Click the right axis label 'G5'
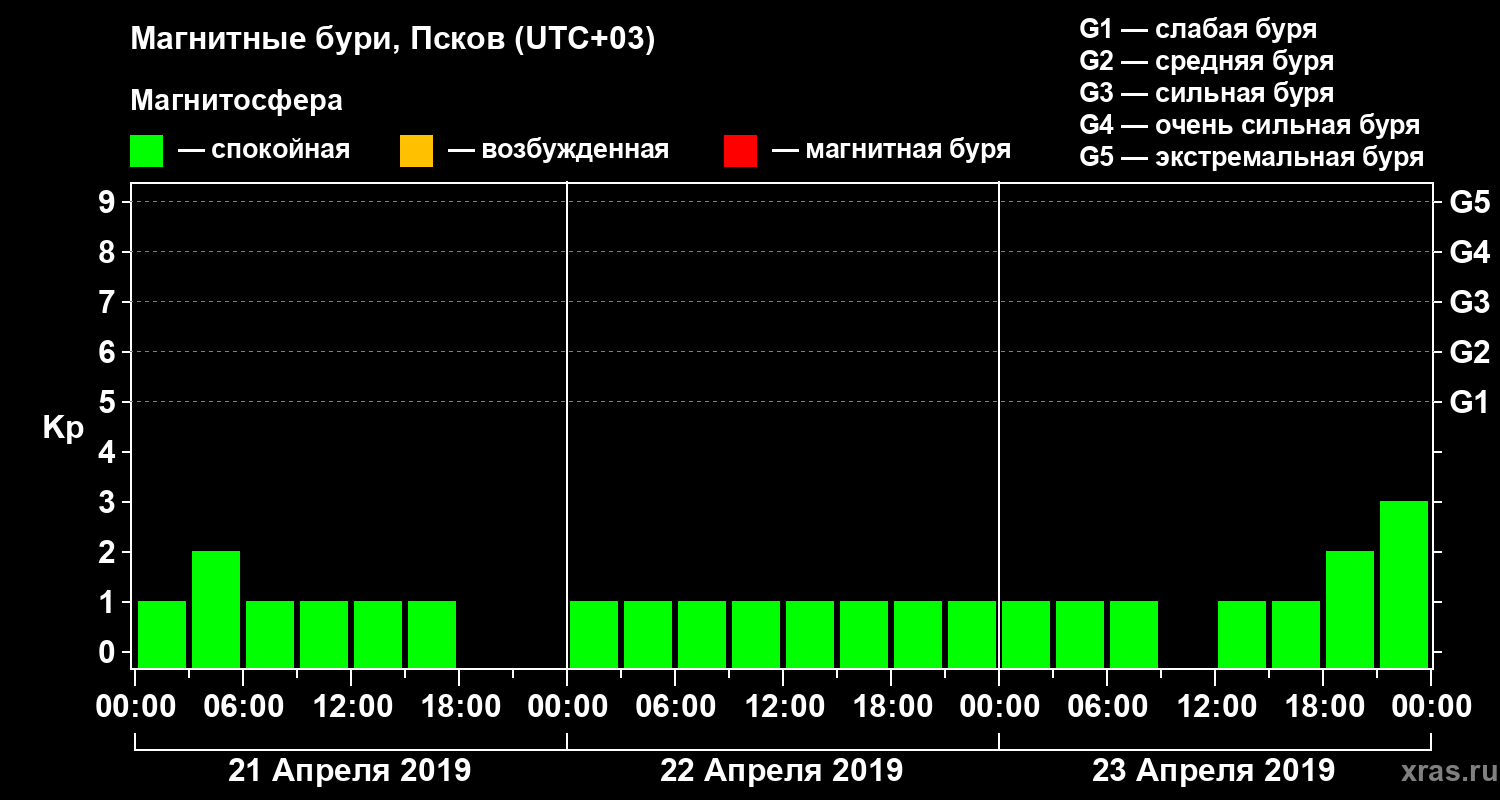Screen dimensions: 1500x800 pos(1470,202)
